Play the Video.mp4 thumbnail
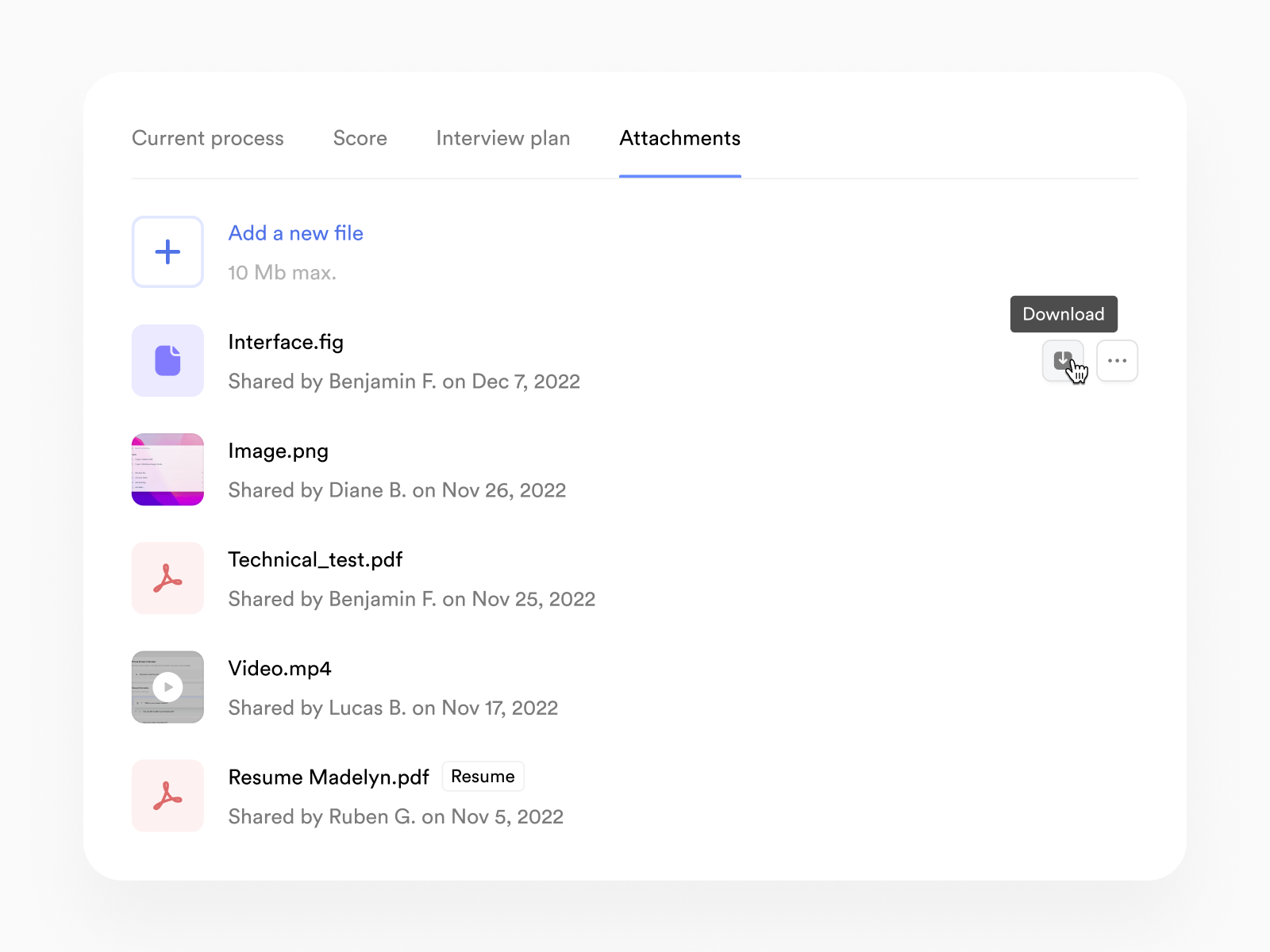Image resolution: width=1270 pixels, height=952 pixels. (x=167, y=687)
